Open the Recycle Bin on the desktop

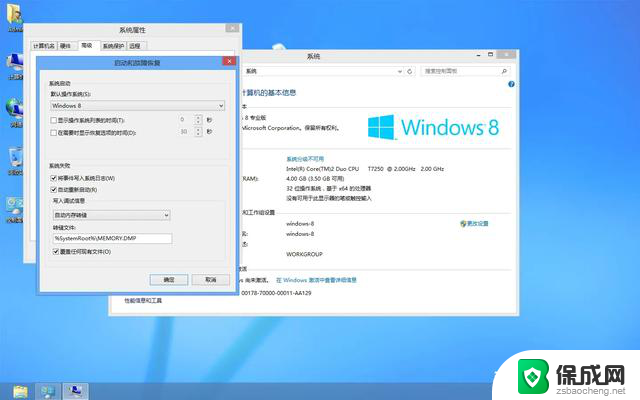[x=15, y=160]
